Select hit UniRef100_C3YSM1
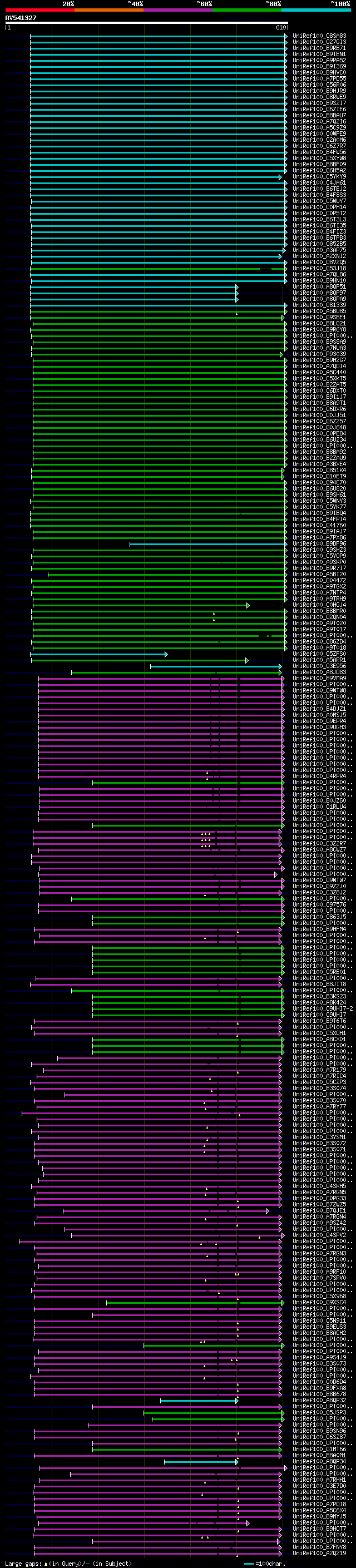Viewport: 356px width, 1568px height. (319, 1137)
